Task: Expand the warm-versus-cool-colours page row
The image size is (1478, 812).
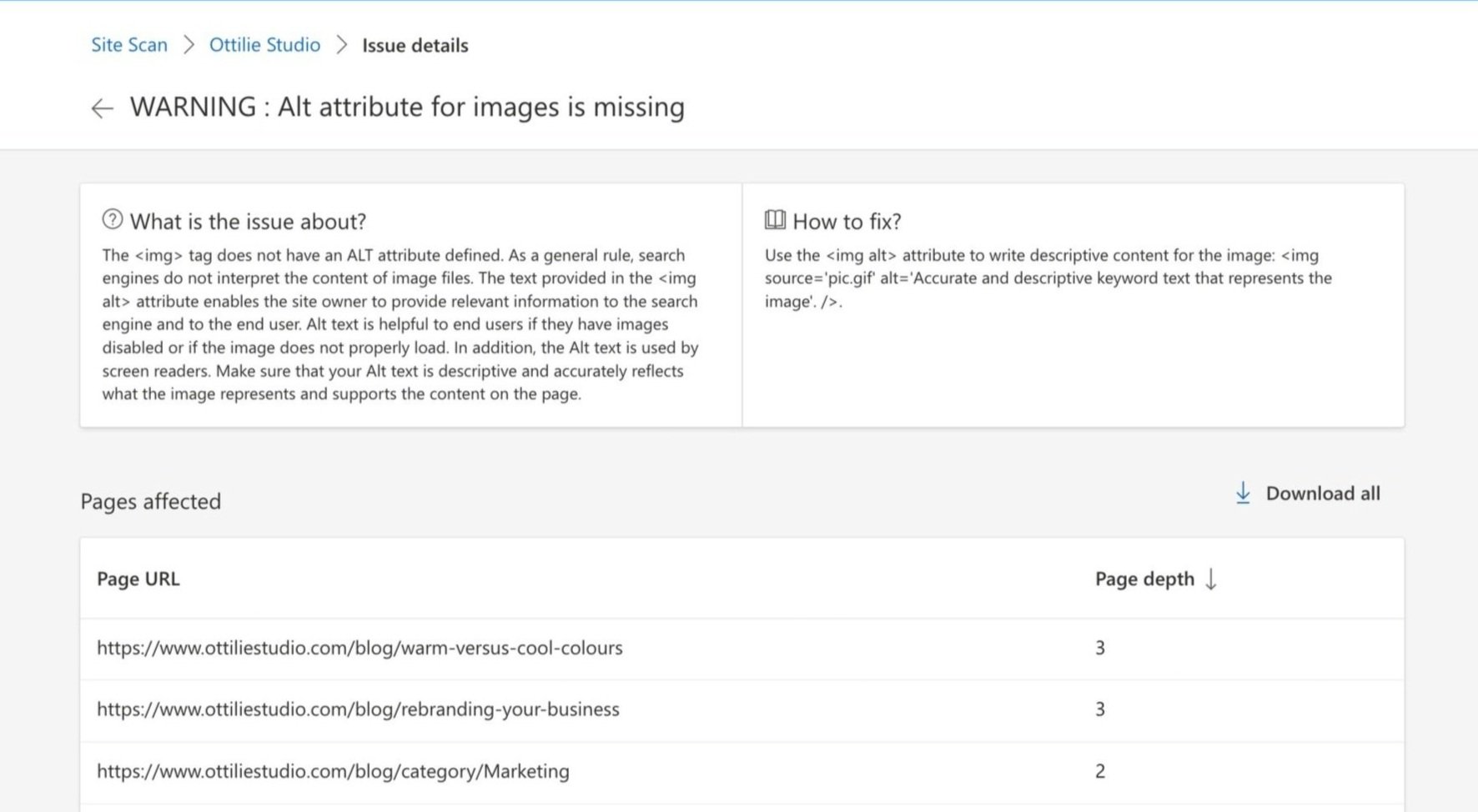Action: pos(359,648)
